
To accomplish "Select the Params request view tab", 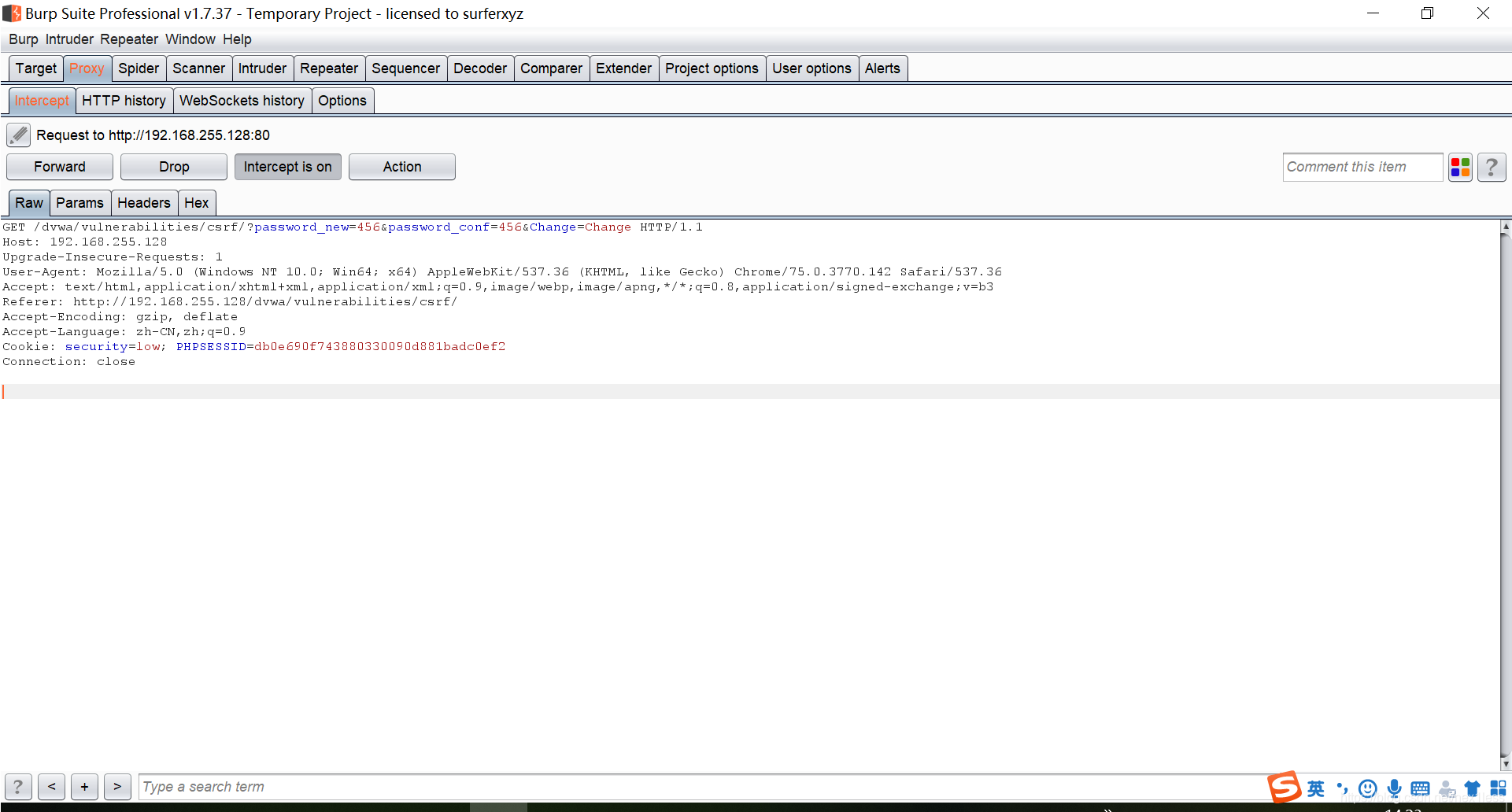I will (x=79, y=203).
